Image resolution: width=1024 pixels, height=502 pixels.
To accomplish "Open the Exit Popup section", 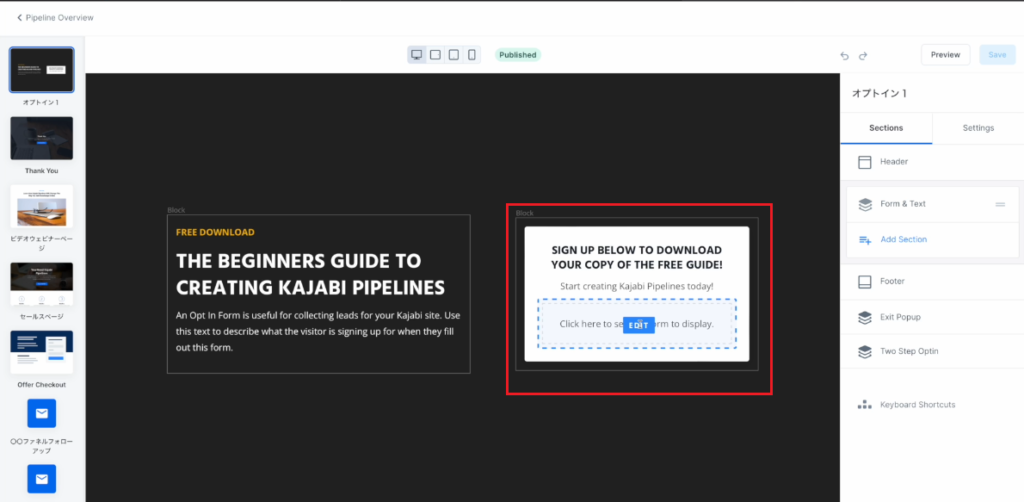I will 932,317.
